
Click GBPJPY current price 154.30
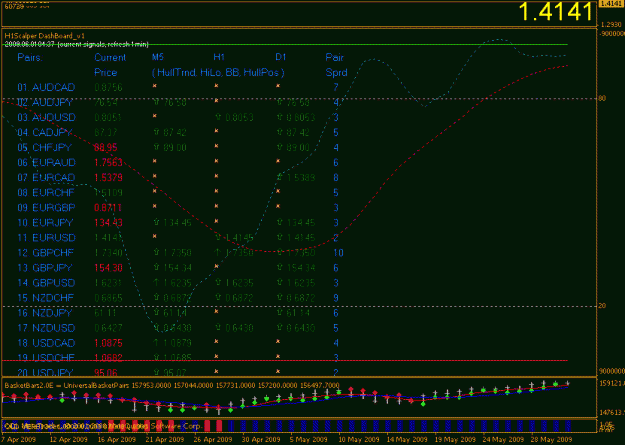108,268
